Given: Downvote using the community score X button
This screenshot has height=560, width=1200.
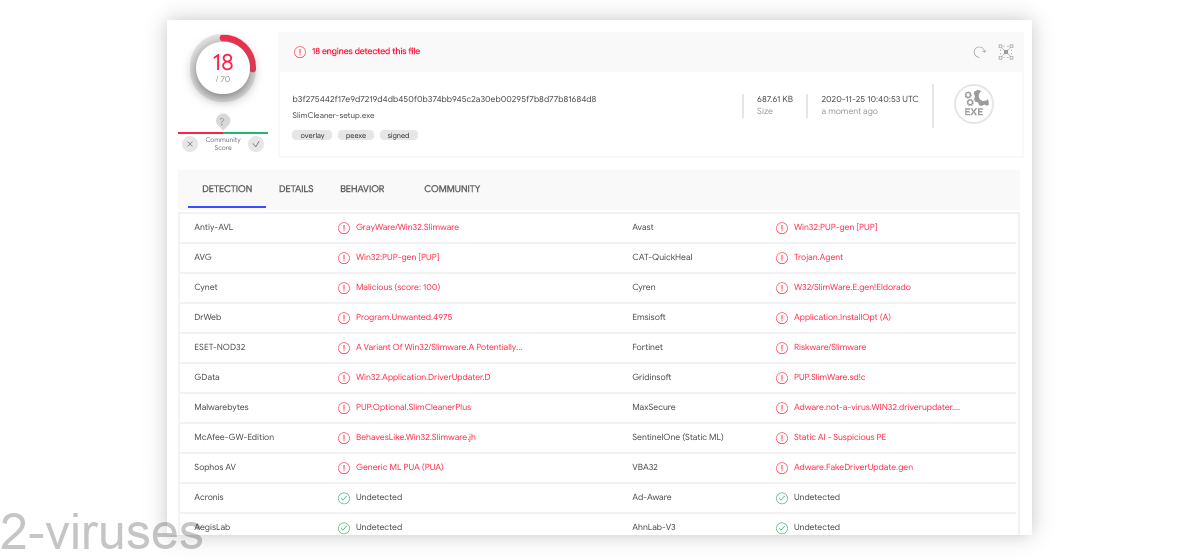Looking at the screenshot, I should pyautogui.click(x=190, y=144).
